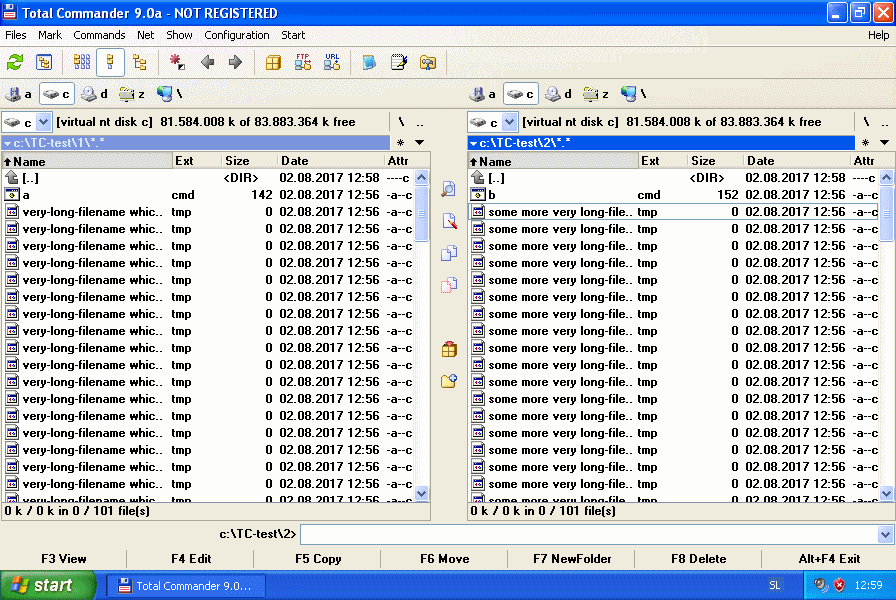Viewport: 896px width, 600px height.
Task: Click the pack files toolbar icon
Action: click(x=273, y=62)
